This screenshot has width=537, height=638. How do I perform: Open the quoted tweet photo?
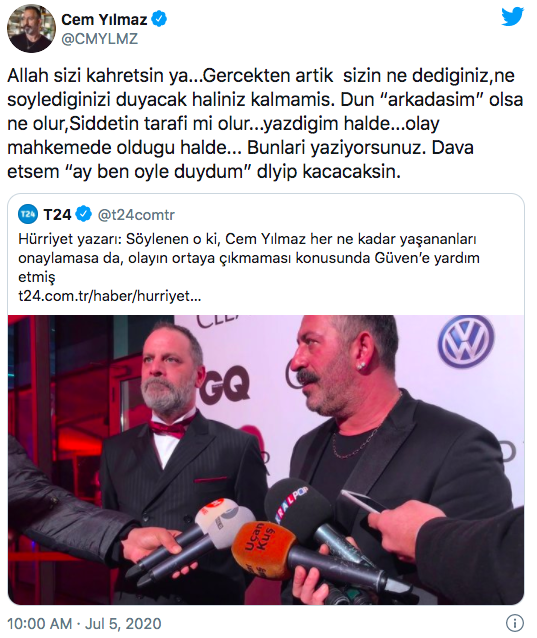266,459
